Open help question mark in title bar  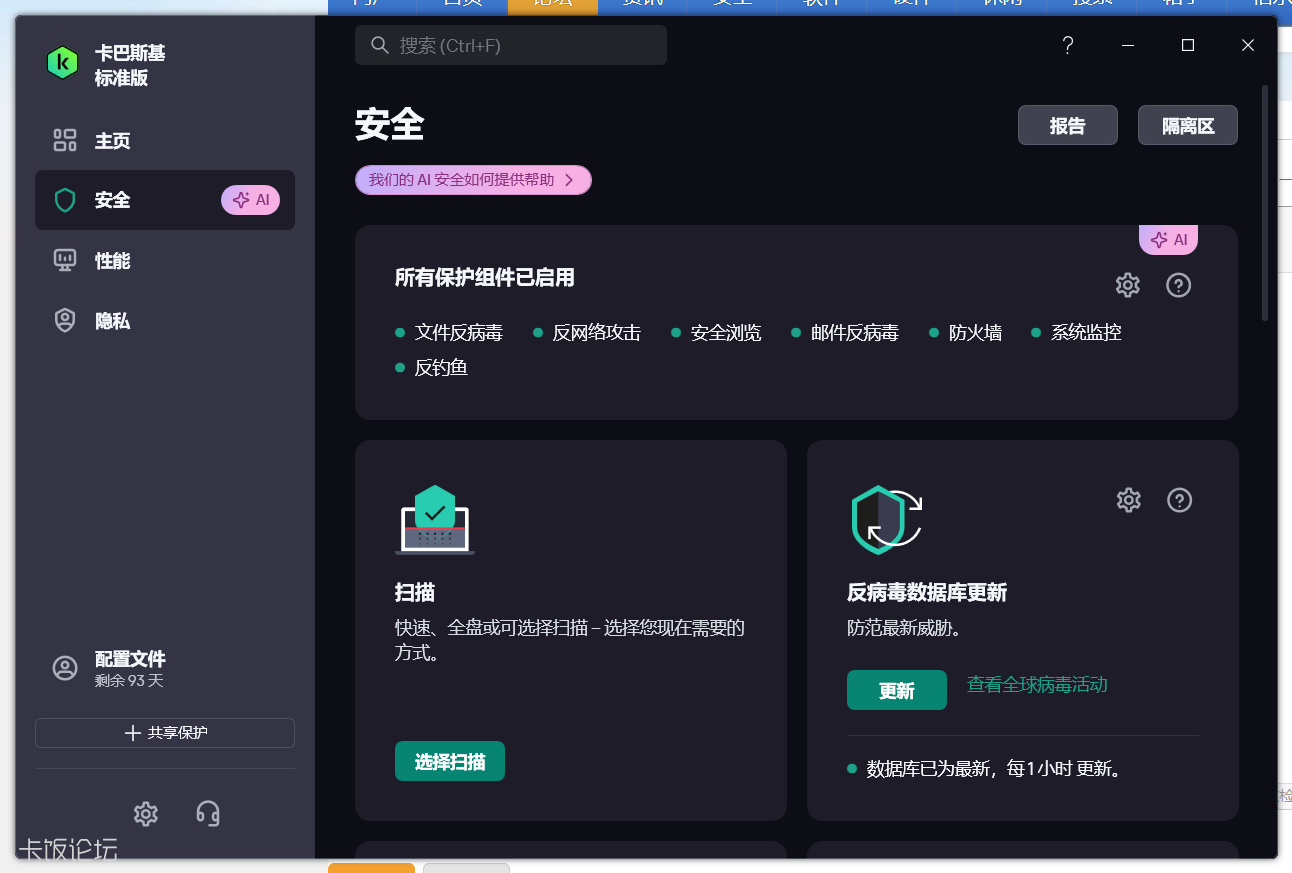(1068, 45)
